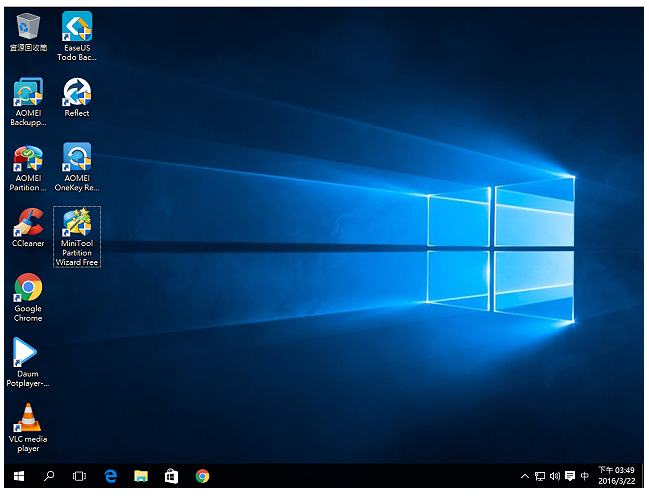Open File Explorer from the taskbar
The image size is (649, 500).
click(141, 476)
